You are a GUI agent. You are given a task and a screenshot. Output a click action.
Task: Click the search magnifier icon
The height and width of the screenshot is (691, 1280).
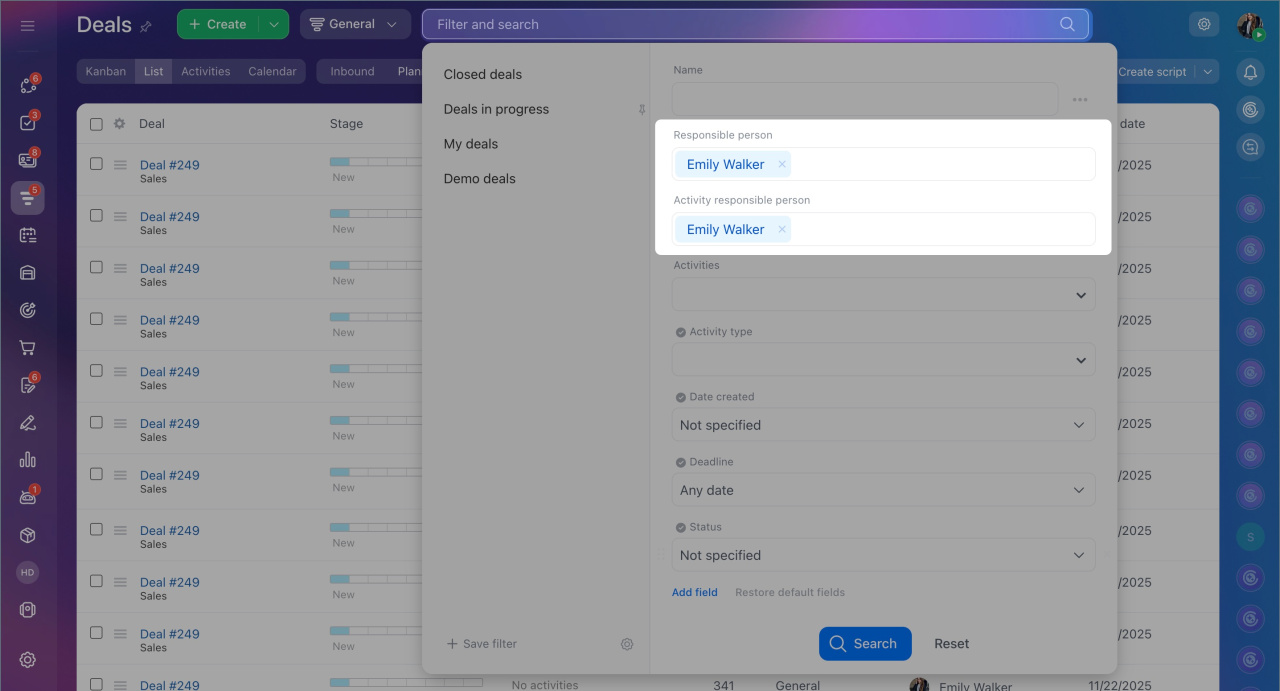click(x=1067, y=24)
